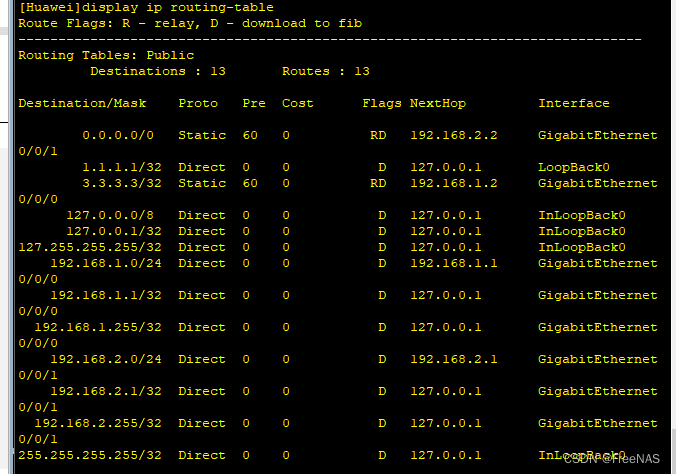
Task: Select destination 255.255.255.255/32
Action: click(x=90, y=455)
